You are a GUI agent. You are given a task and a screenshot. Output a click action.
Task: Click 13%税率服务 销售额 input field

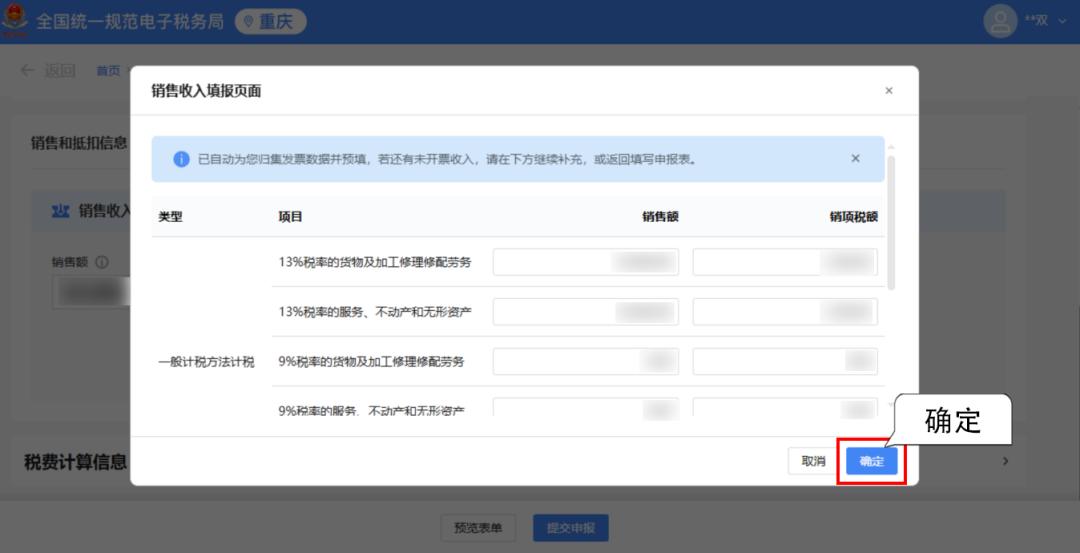coord(585,312)
